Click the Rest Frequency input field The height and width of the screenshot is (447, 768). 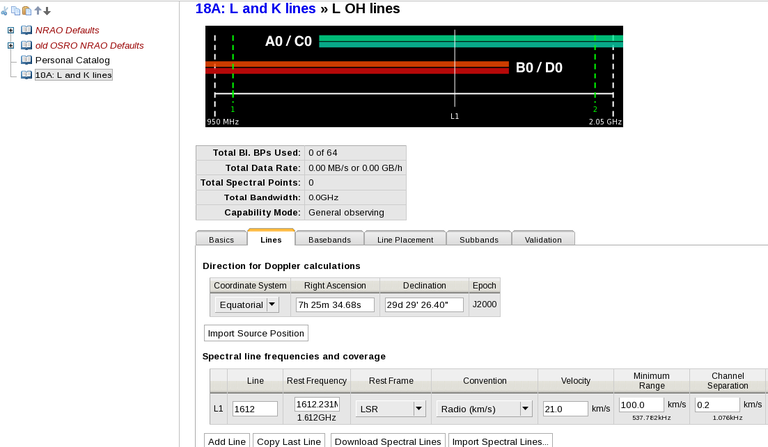pyautogui.click(x=317, y=404)
